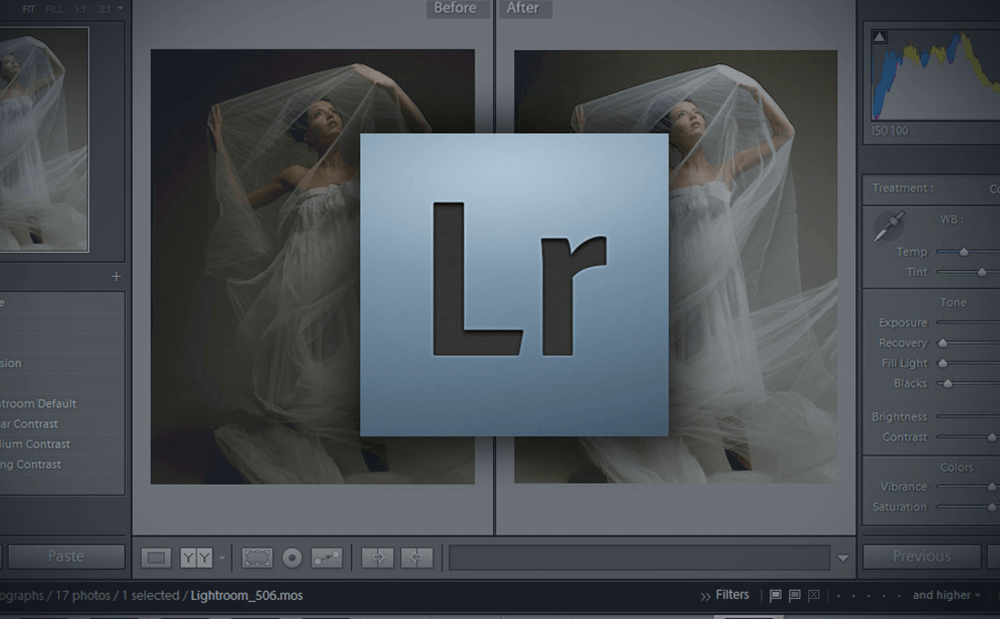1000x619 pixels.
Task: Choose 1:1 zoom in Navigator header
Action: [80, 9]
